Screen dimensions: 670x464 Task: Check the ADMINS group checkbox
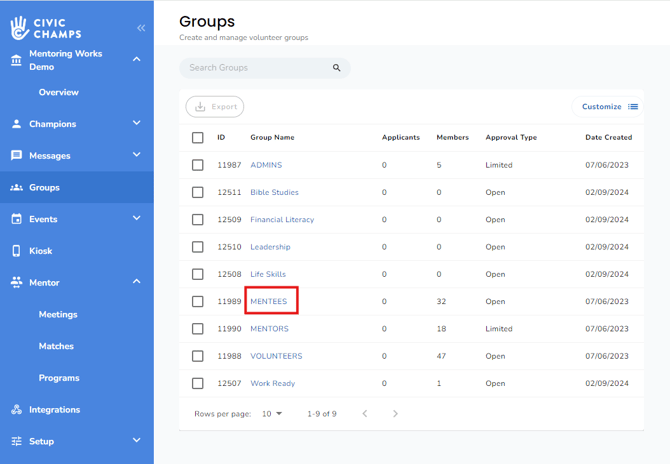198,165
